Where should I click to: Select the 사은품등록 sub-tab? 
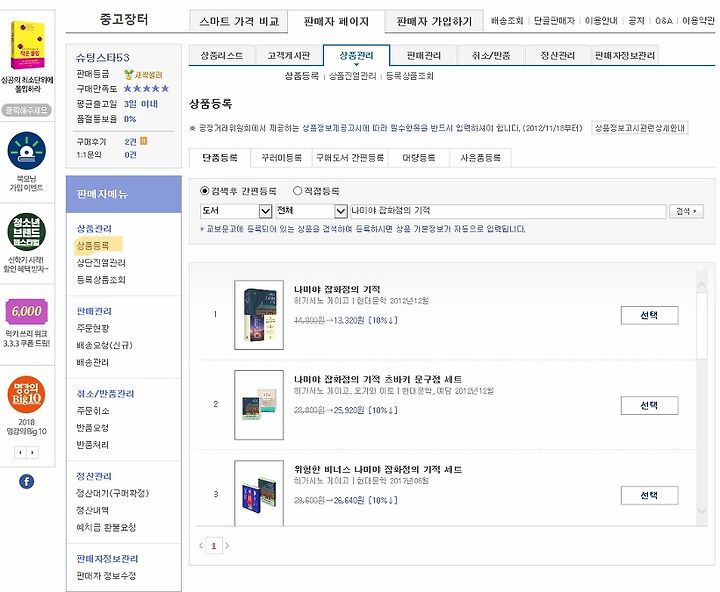point(480,158)
